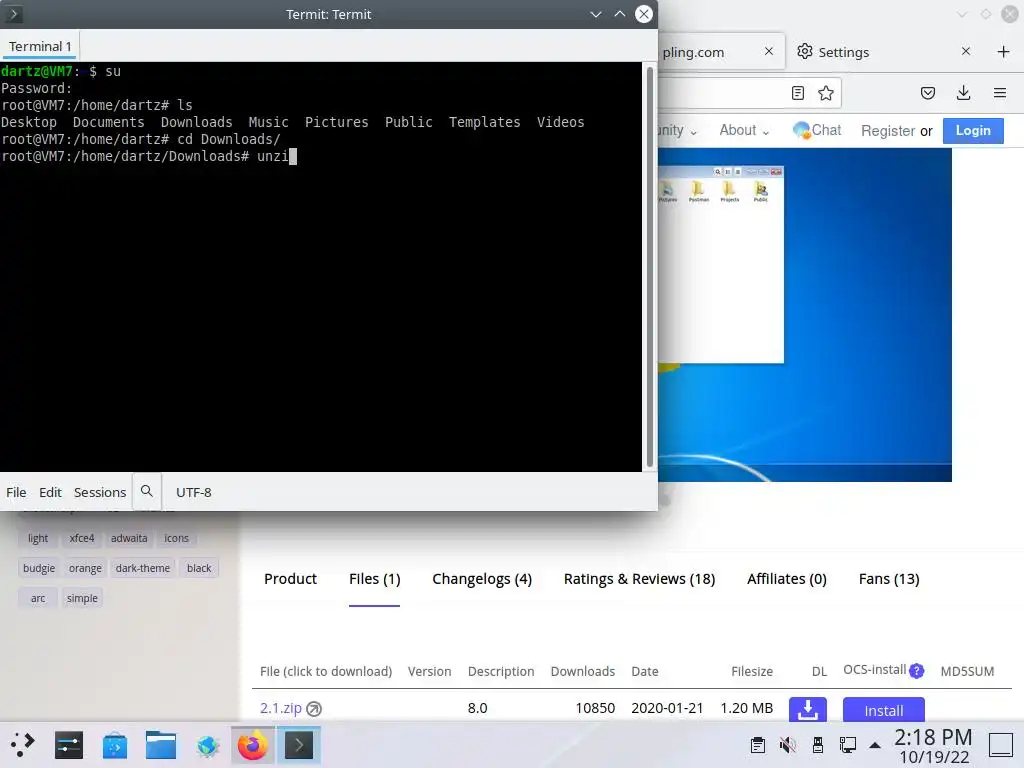Open Firefox hamburger menu
Image resolution: width=1024 pixels, height=768 pixels.
(x=1000, y=93)
